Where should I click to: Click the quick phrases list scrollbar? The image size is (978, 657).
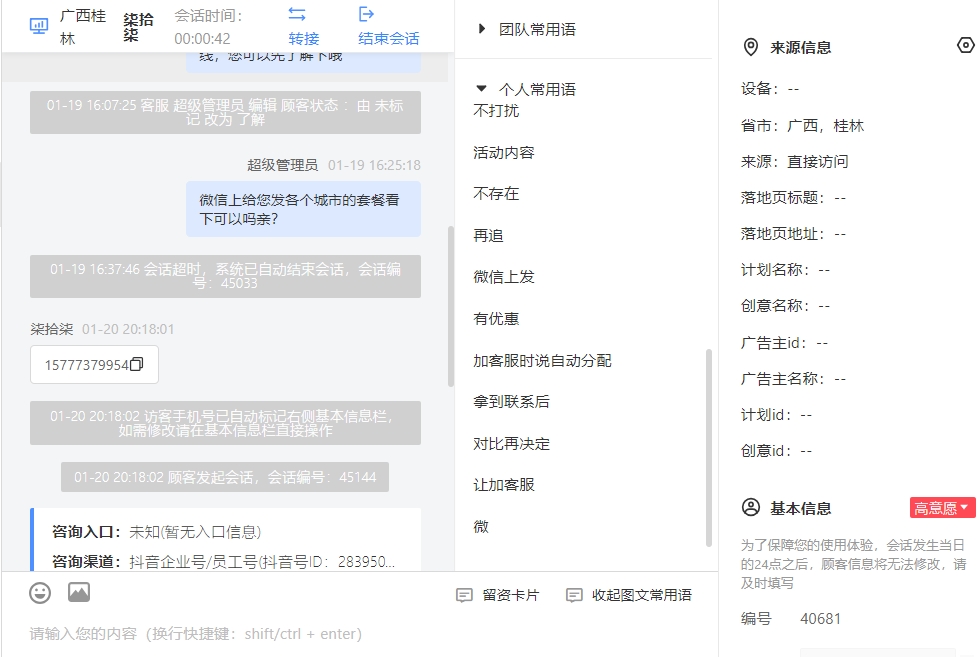tap(709, 447)
